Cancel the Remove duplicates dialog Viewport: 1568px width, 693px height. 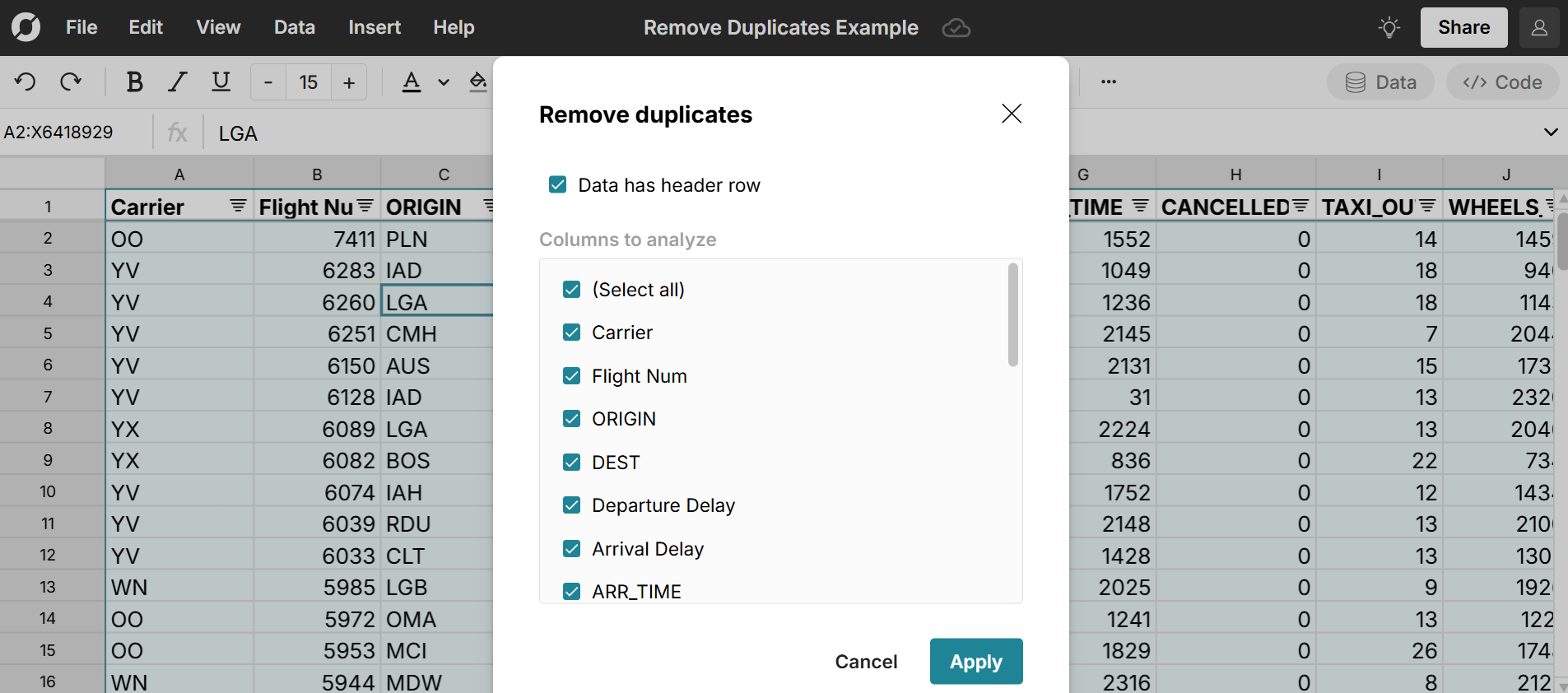coord(866,661)
